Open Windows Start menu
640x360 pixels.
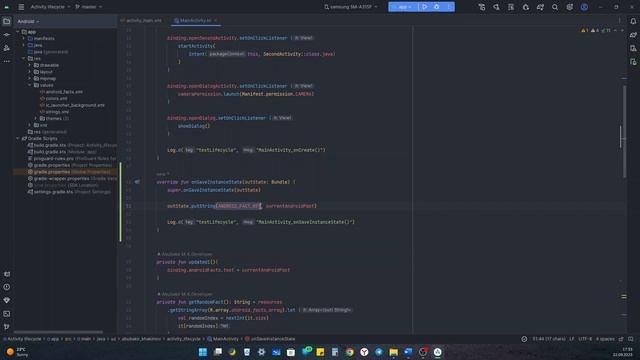pos(202,352)
